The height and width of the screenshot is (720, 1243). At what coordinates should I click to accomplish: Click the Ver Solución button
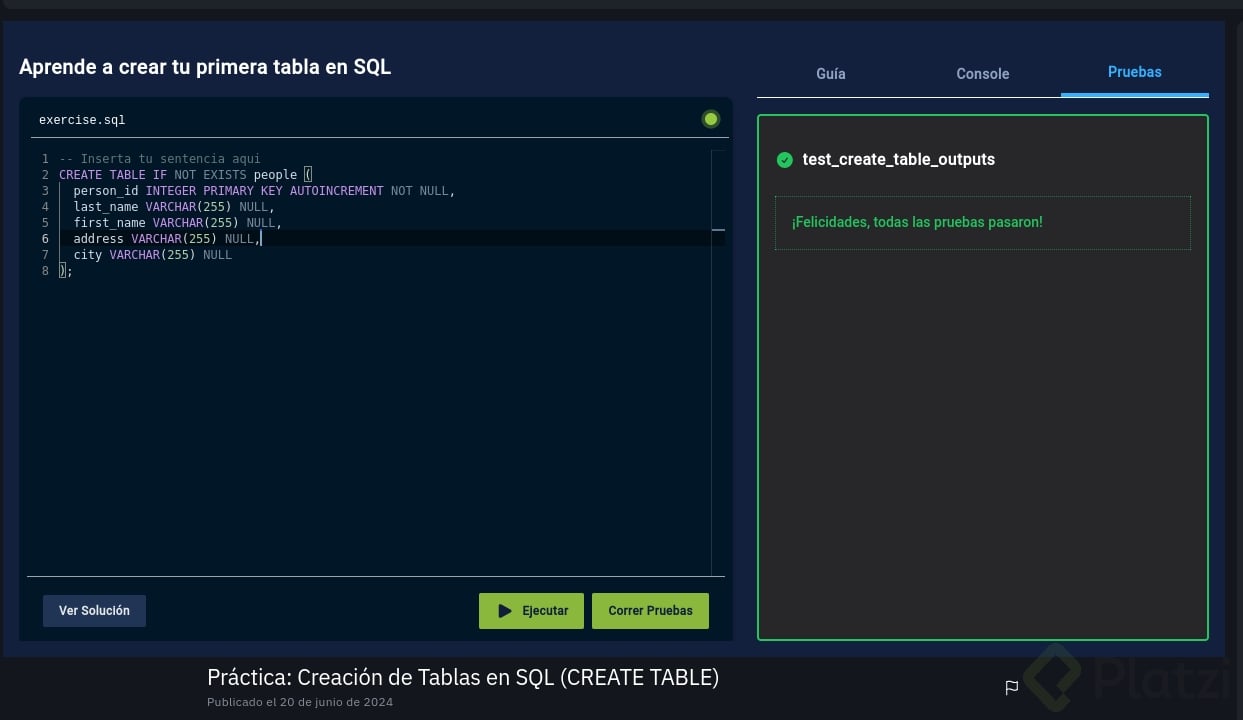point(94,611)
